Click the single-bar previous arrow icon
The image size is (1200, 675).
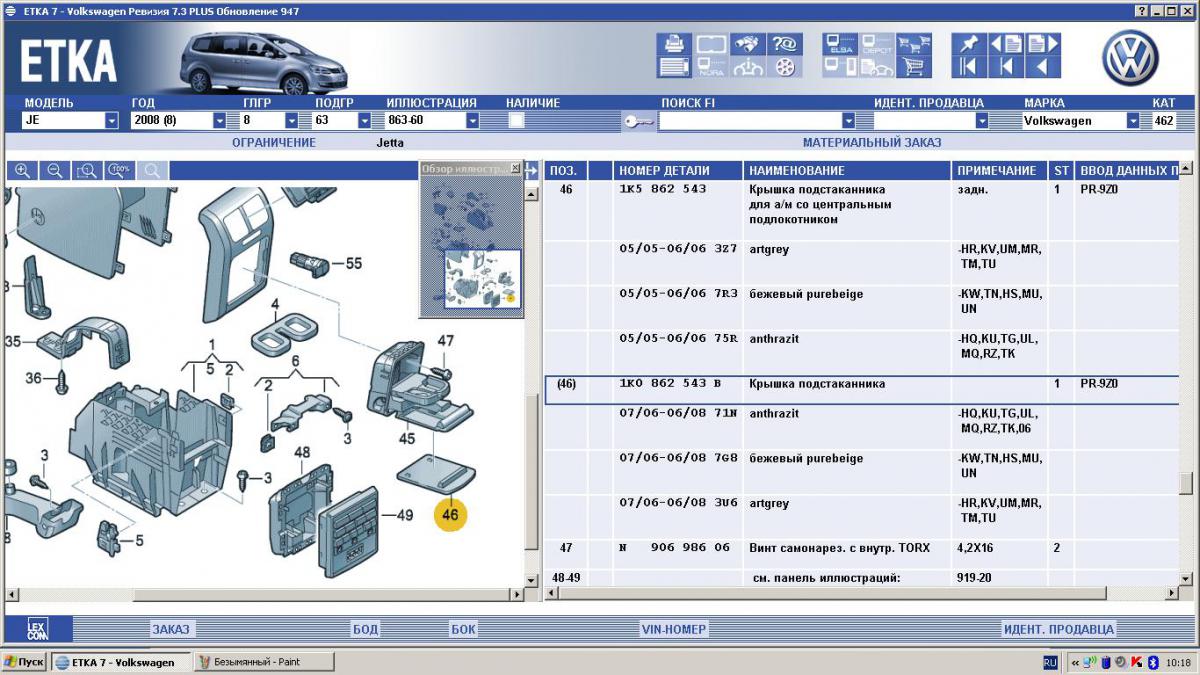click(1006, 67)
